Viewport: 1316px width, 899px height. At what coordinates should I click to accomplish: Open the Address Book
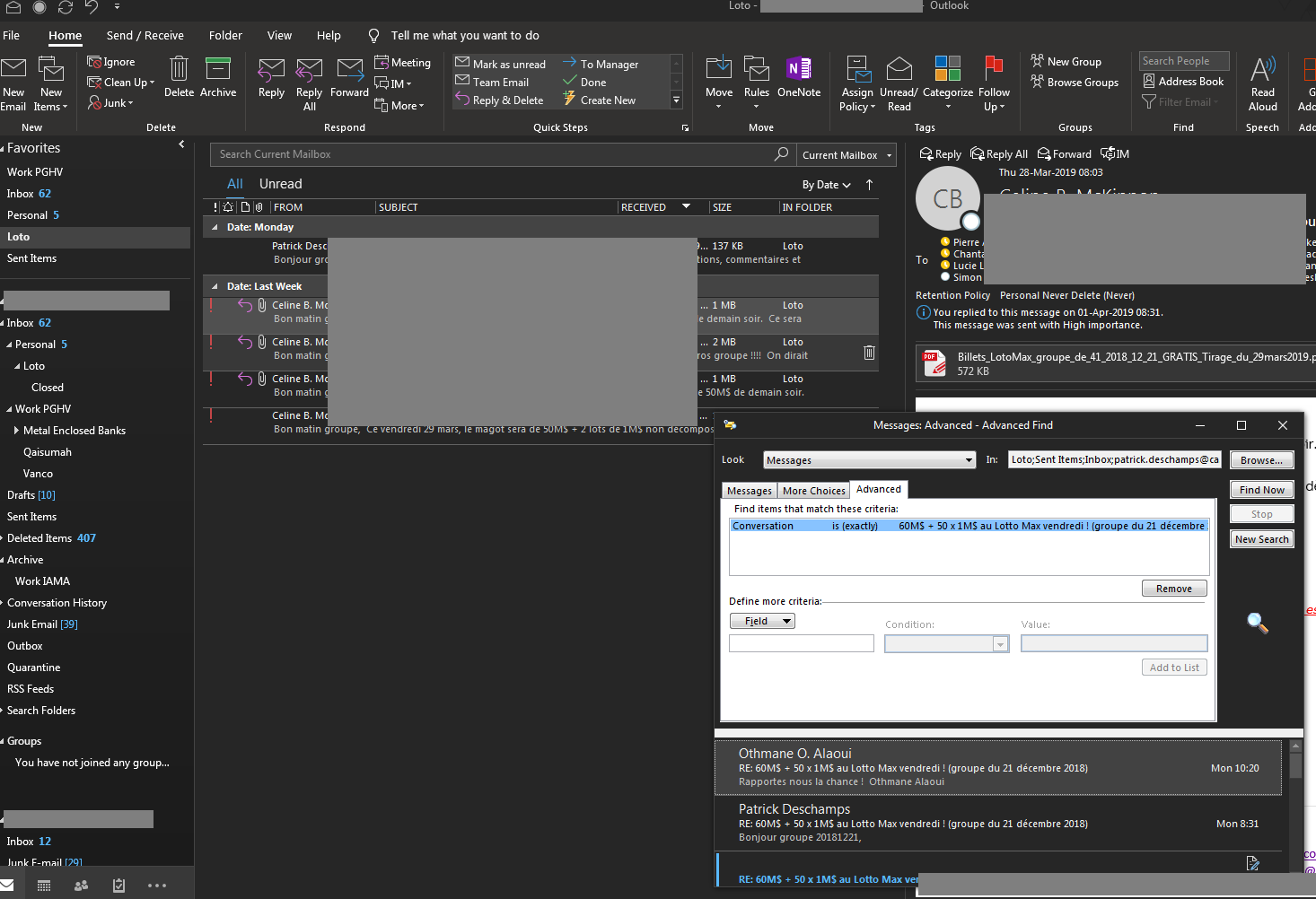(1183, 82)
